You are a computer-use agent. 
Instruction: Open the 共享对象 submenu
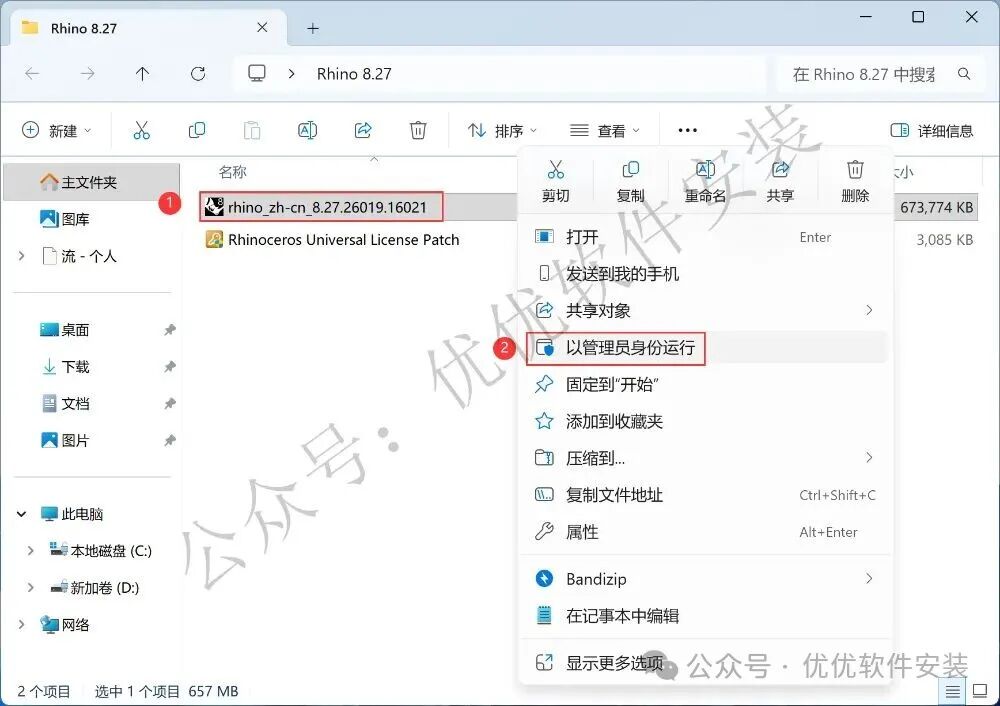coord(706,311)
